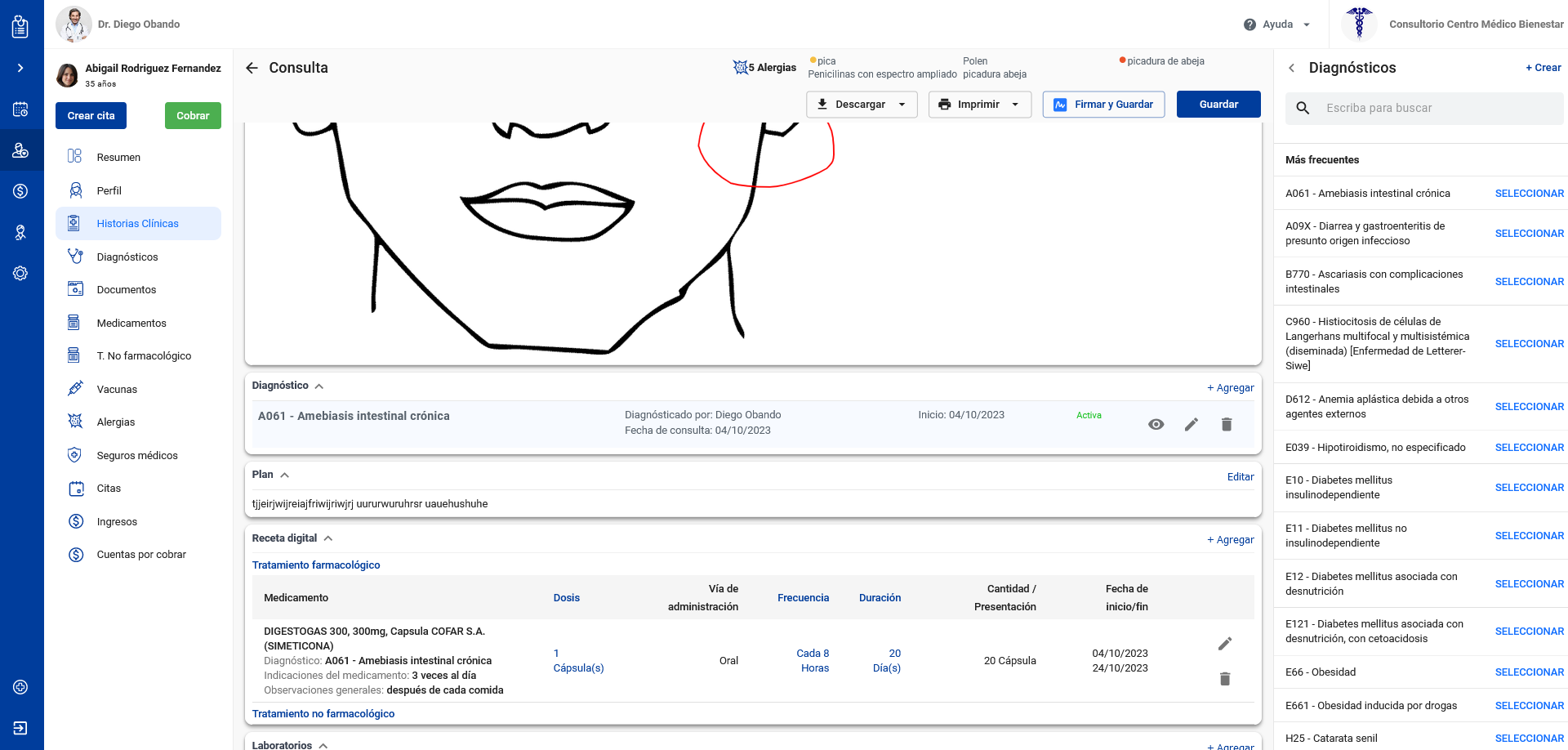Screen dimensions: 1568x750
Task: Expand the left navigation sidebar arrow
Action: pyautogui.click(x=20, y=68)
